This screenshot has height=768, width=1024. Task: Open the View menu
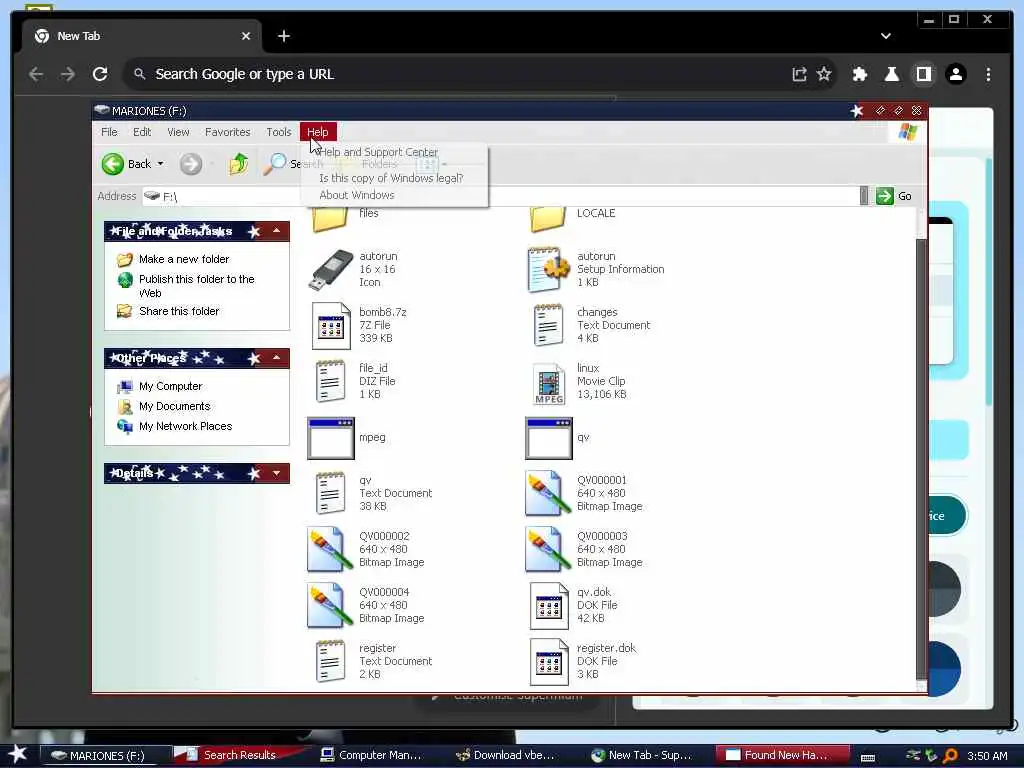[x=178, y=132]
